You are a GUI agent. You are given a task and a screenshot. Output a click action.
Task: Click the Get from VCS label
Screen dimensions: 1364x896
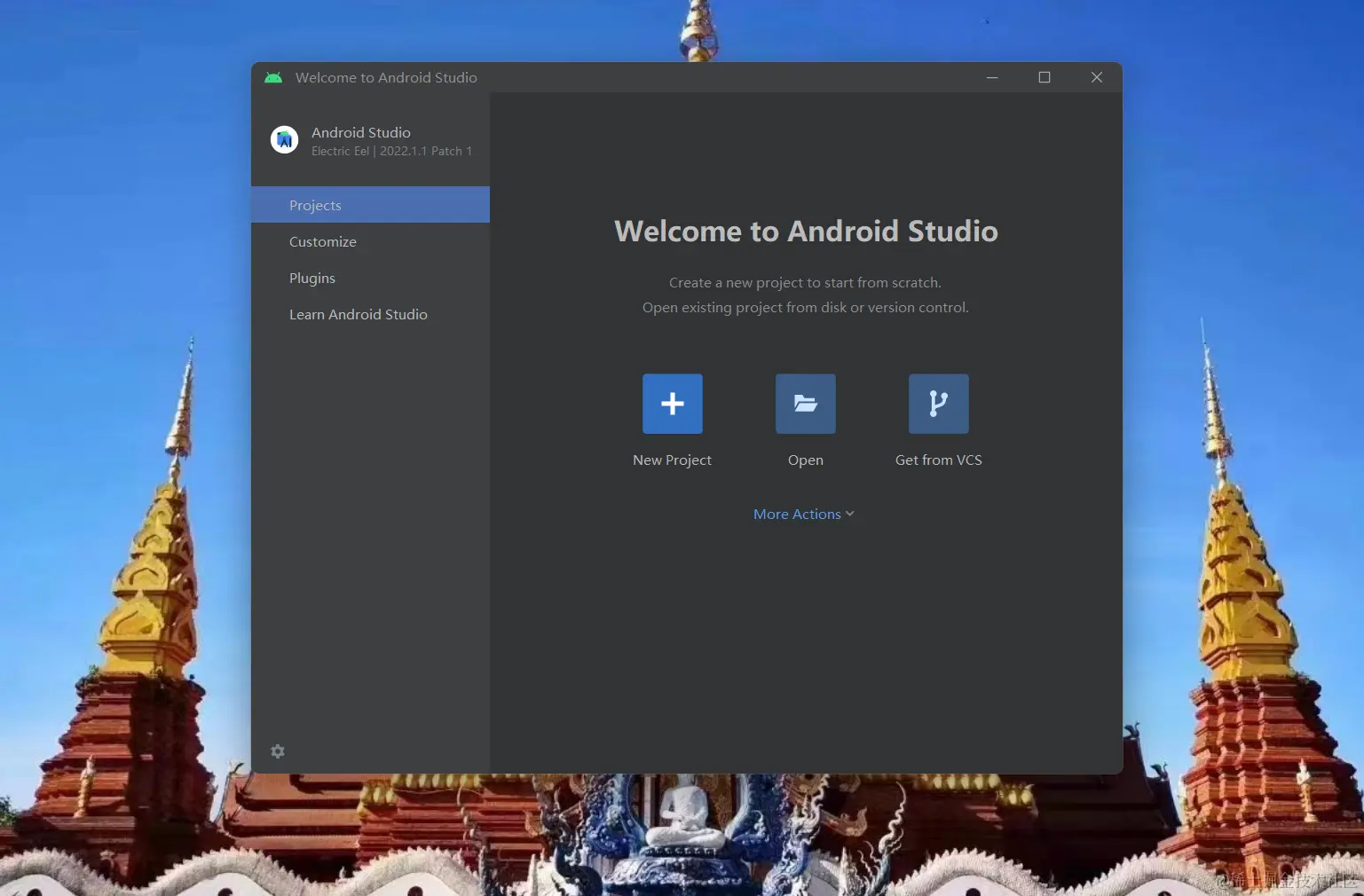click(x=938, y=460)
